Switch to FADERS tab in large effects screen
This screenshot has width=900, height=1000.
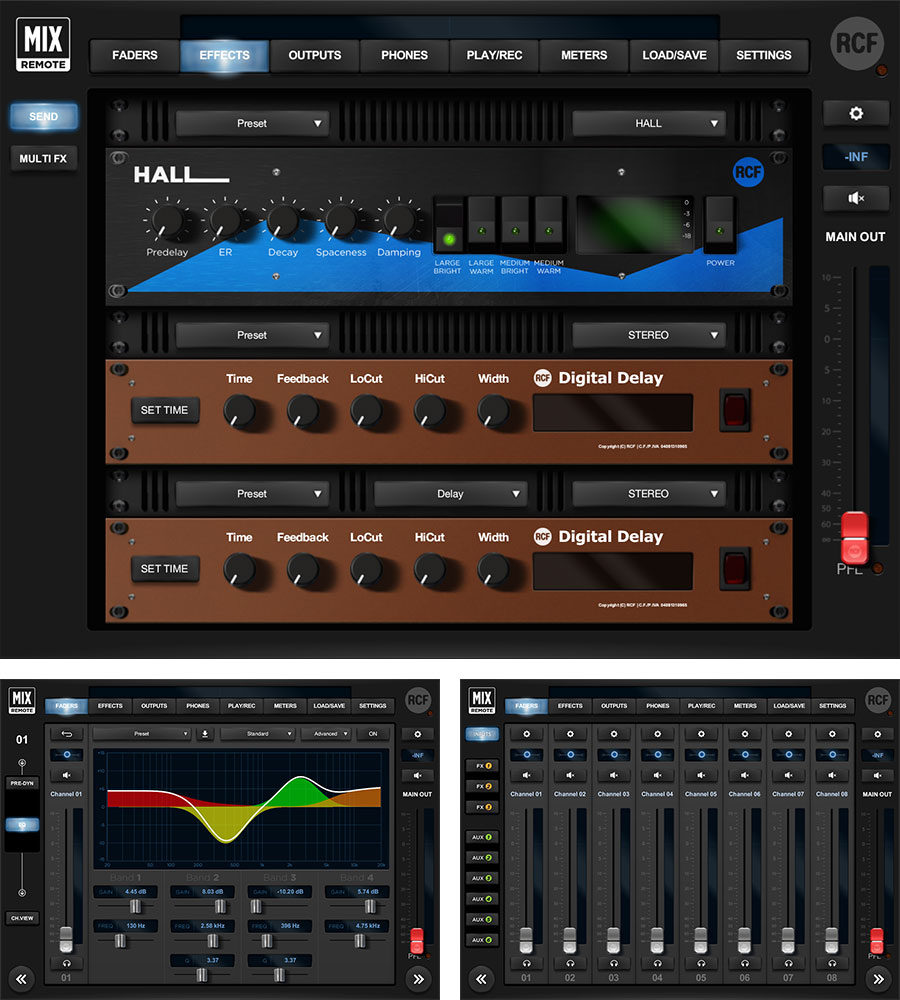[x=135, y=55]
